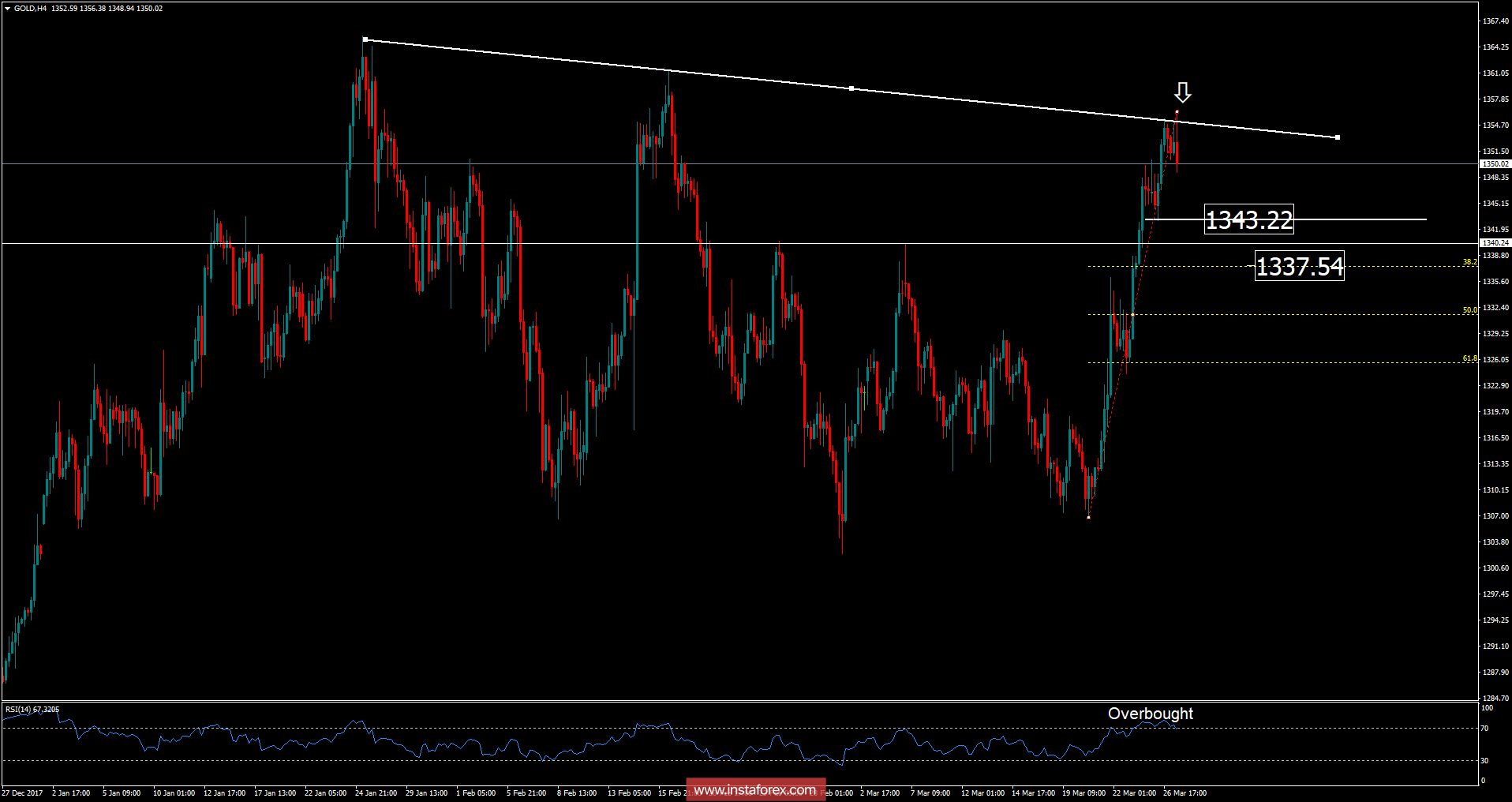Image resolution: width=1512 pixels, height=802 pixels.
Task: Click the 19 Mar 09:00 time label
Action: tap(1083, 793)
